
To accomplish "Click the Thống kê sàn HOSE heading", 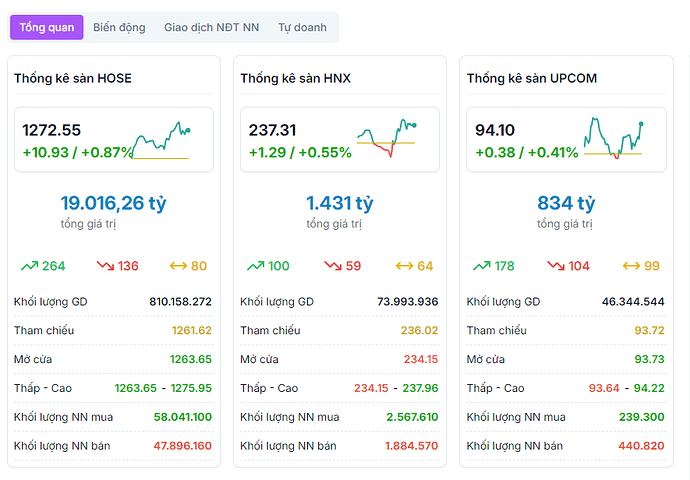I will pyautogui.click(x=73, y=78).
